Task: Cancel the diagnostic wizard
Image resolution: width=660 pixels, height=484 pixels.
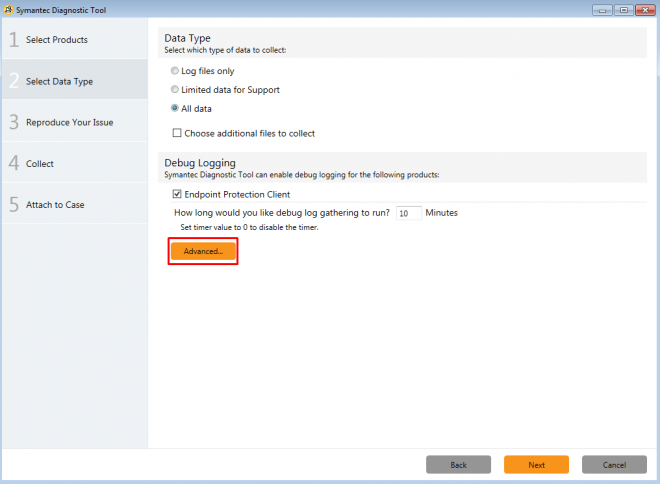Action: pos(614,465)
